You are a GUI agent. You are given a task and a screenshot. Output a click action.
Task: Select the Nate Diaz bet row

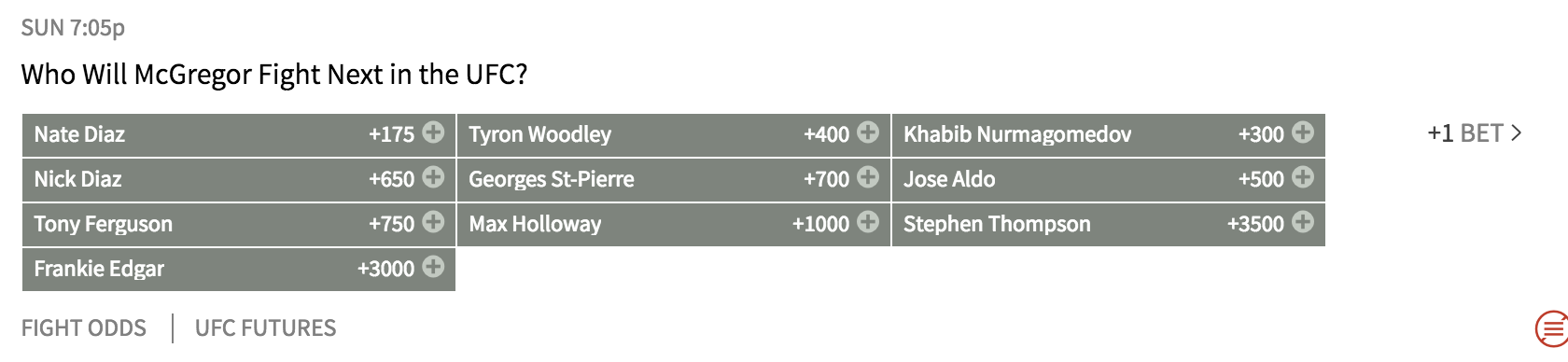coord(239,135)
